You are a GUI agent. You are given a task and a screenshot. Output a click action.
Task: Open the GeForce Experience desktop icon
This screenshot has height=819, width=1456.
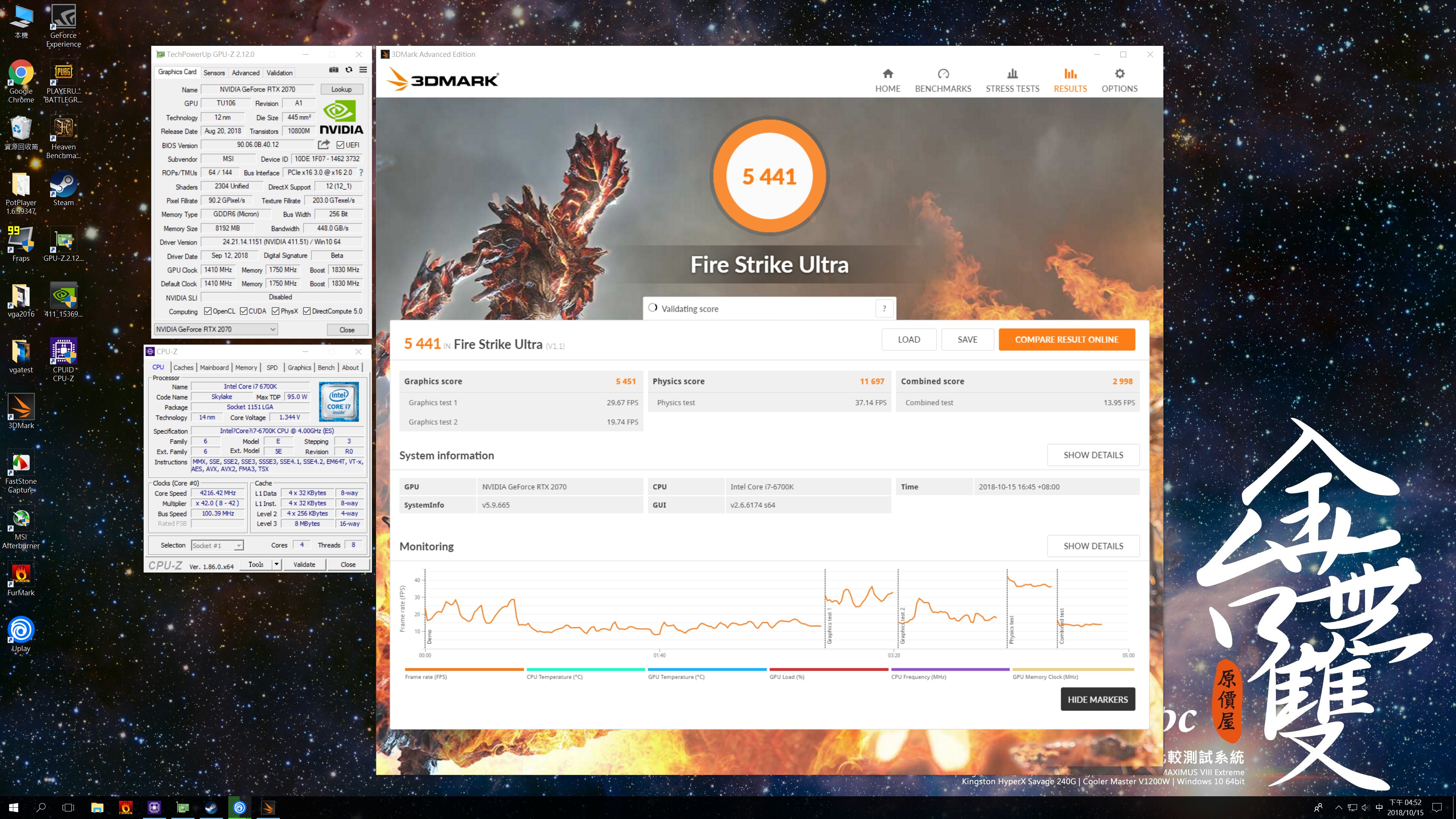click(63, 26)
